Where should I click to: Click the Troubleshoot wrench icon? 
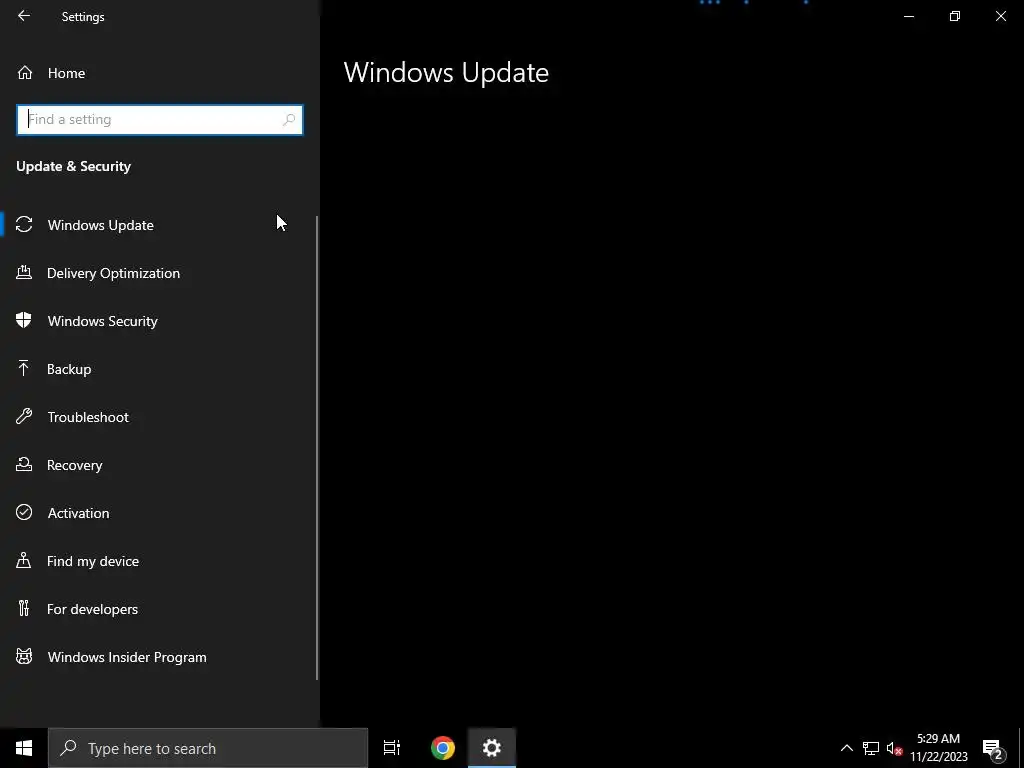[x=24, y=417]
